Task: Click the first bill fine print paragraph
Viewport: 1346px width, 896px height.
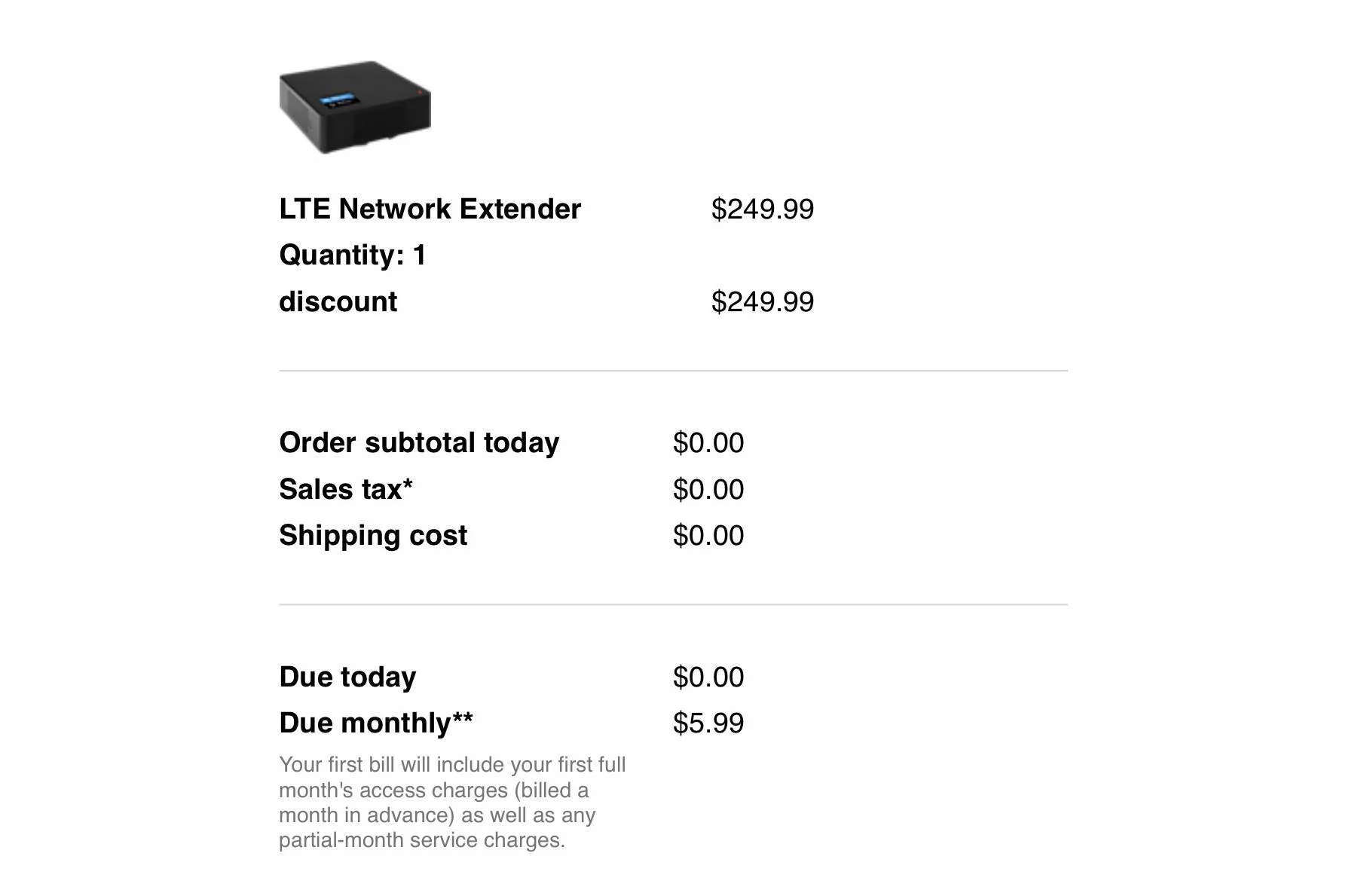Action: point(451,802)
